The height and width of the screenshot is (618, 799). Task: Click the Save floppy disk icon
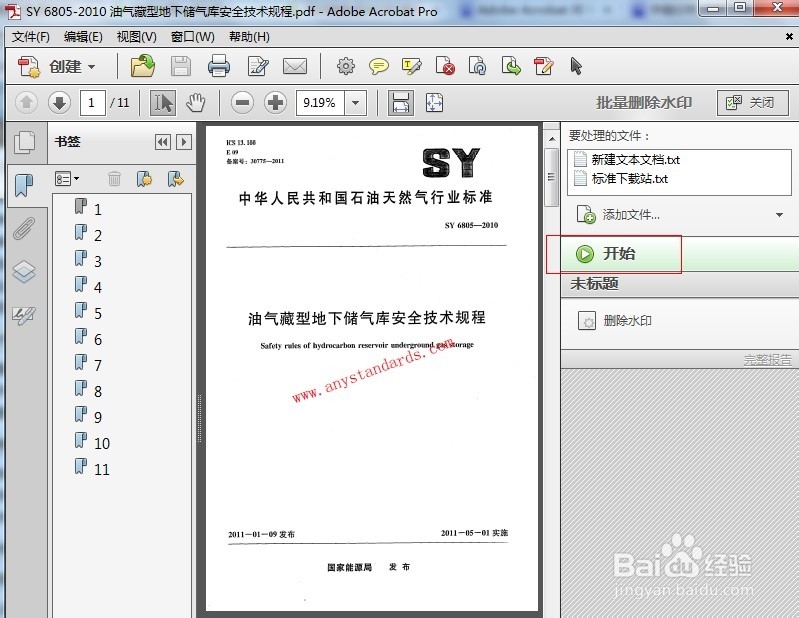pos(180,66)
